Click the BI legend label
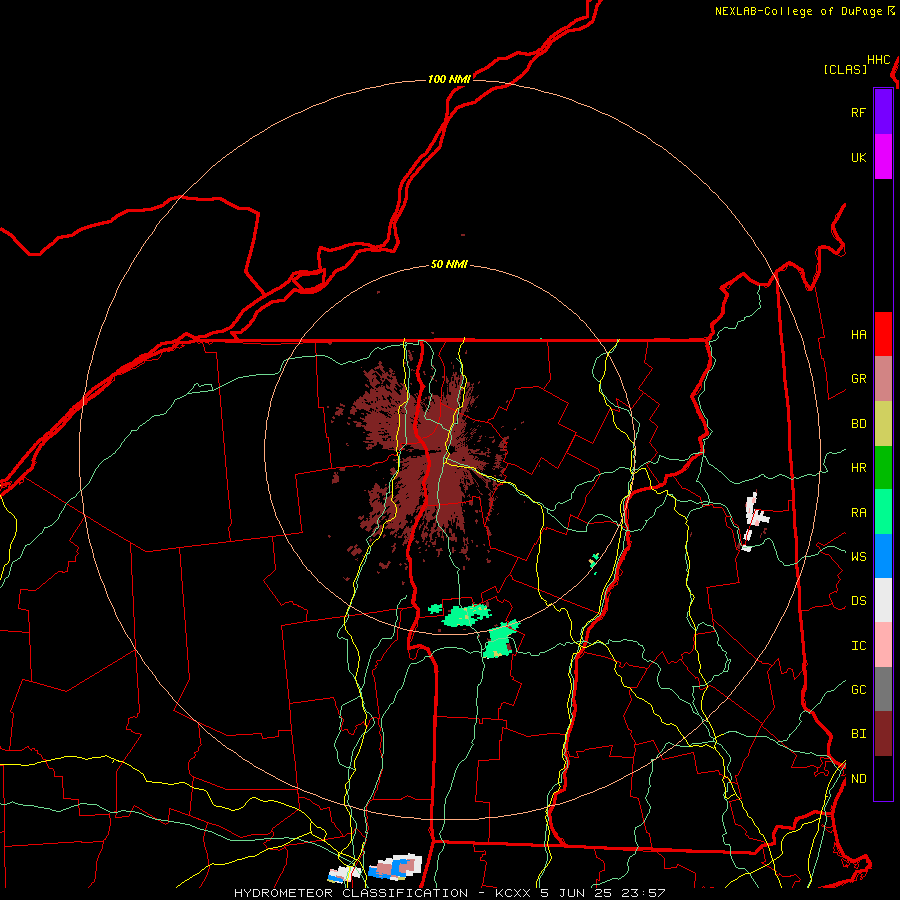The width and height of the screenshot is (900, 900). pyautogui.click(x=858, y=734)
